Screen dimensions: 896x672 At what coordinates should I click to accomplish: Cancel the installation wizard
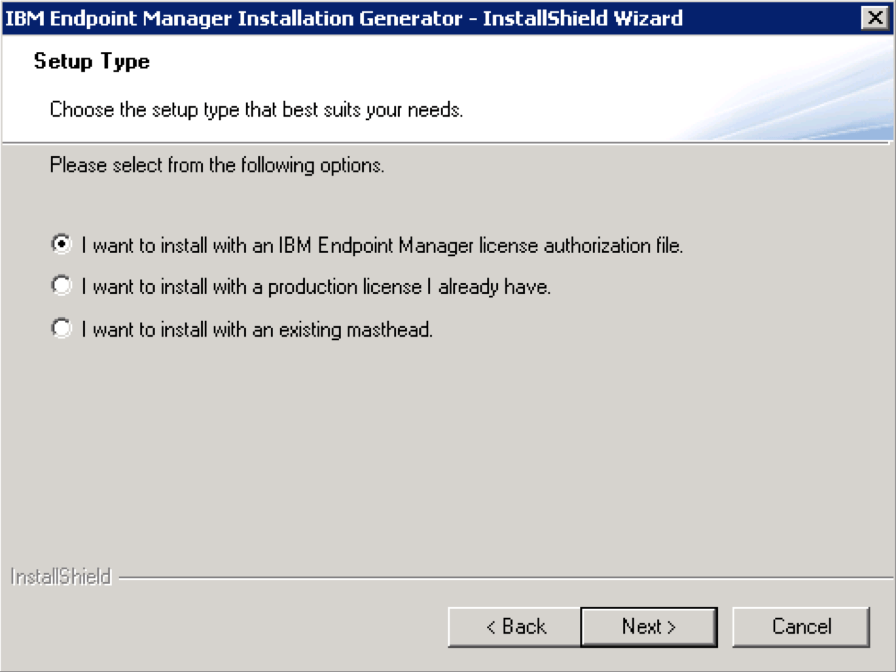tap(801, 627)
